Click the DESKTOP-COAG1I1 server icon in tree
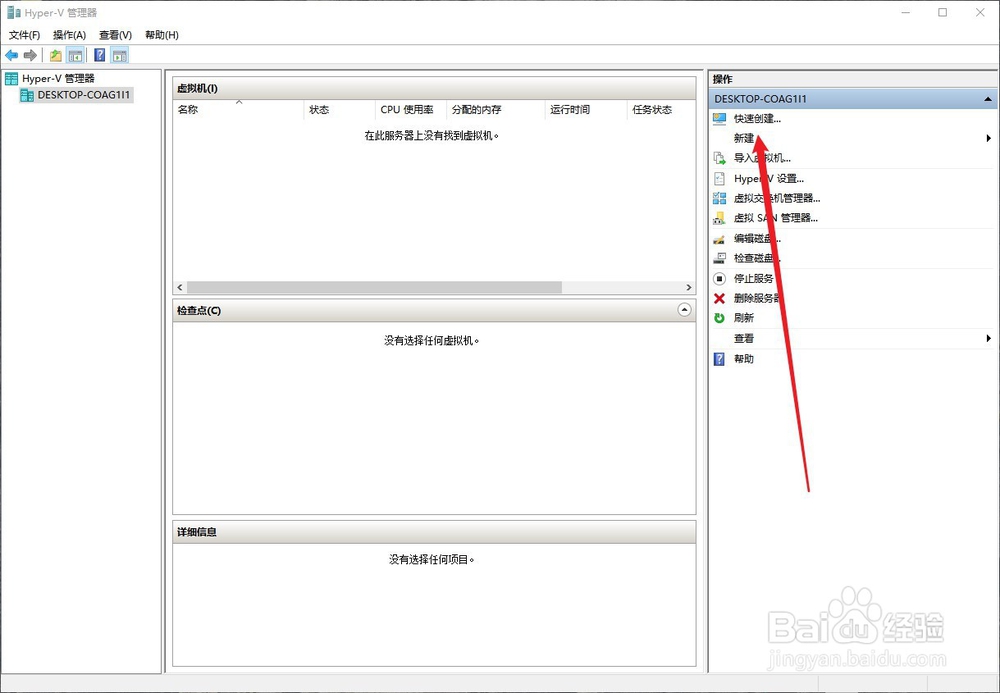The width and height of the screenshot is (1000, 693). tap(27, 95)
